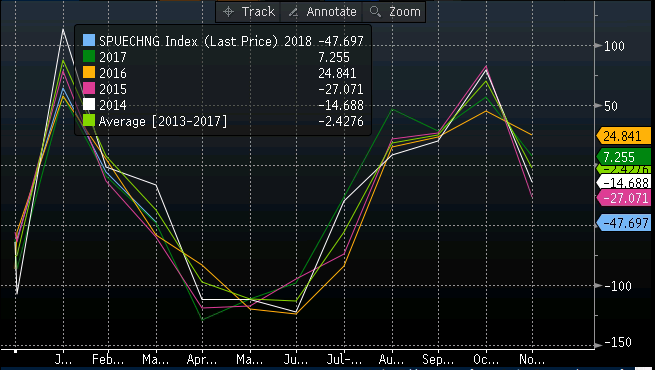Image resolution: width=655 pixels, height=370 pixels.
Task: Click the Oc... x-axis month label
Action: coord(486,359)
